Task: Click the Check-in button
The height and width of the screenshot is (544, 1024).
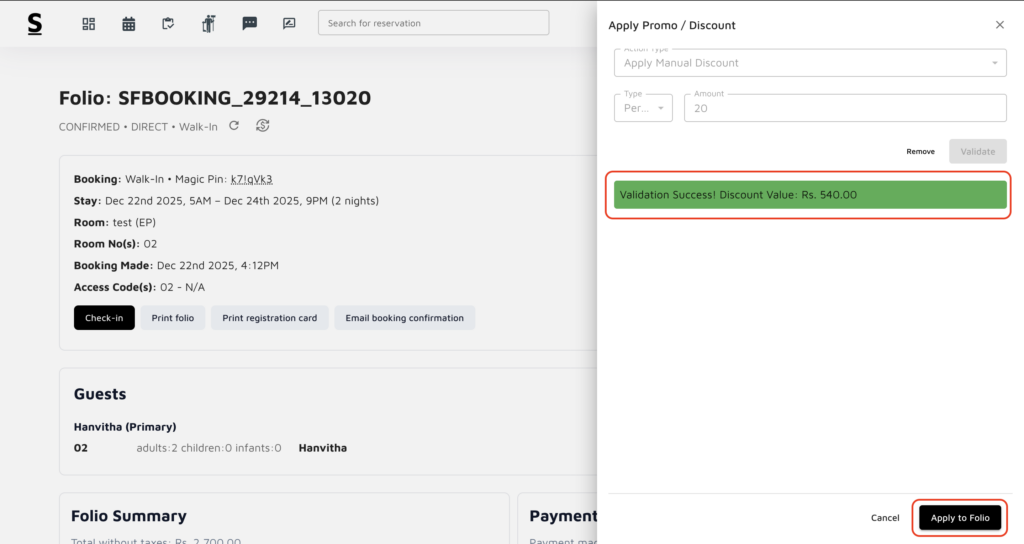Action: coord(104,318)
